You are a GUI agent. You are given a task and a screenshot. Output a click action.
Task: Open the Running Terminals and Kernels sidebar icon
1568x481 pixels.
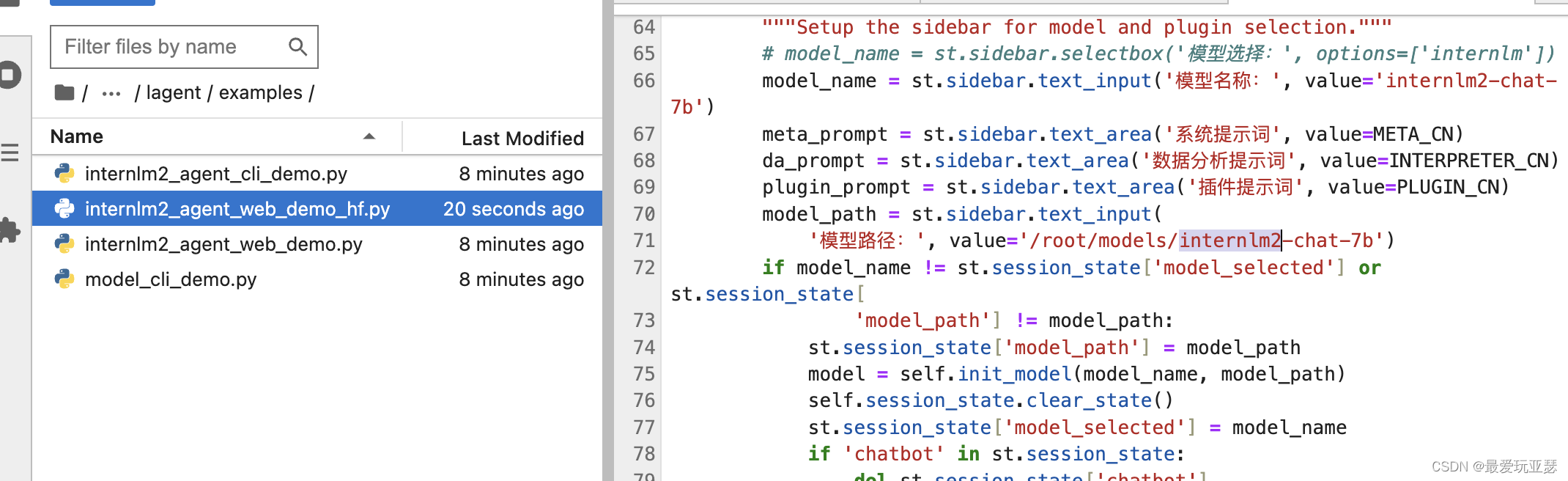pyautogui.click(x=10, y=75)
